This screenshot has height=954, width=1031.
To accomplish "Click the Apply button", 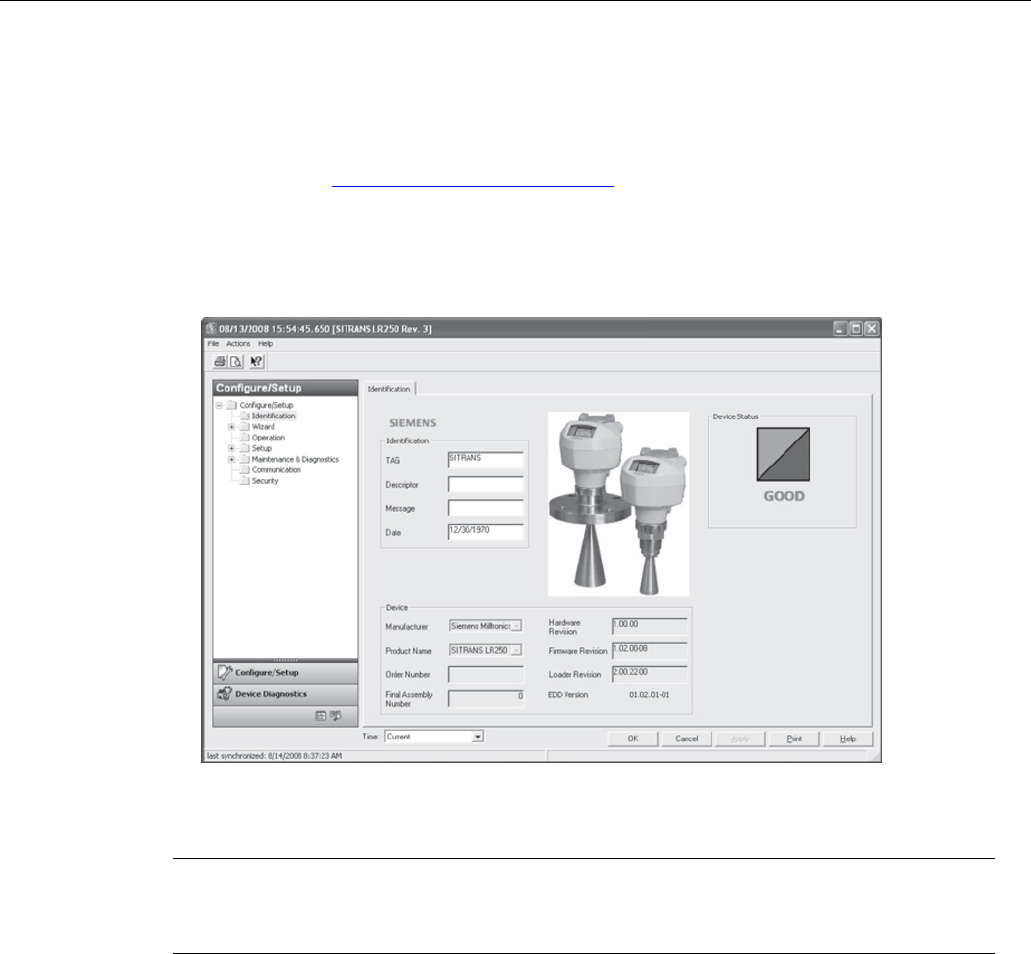I will pos(740,739).
